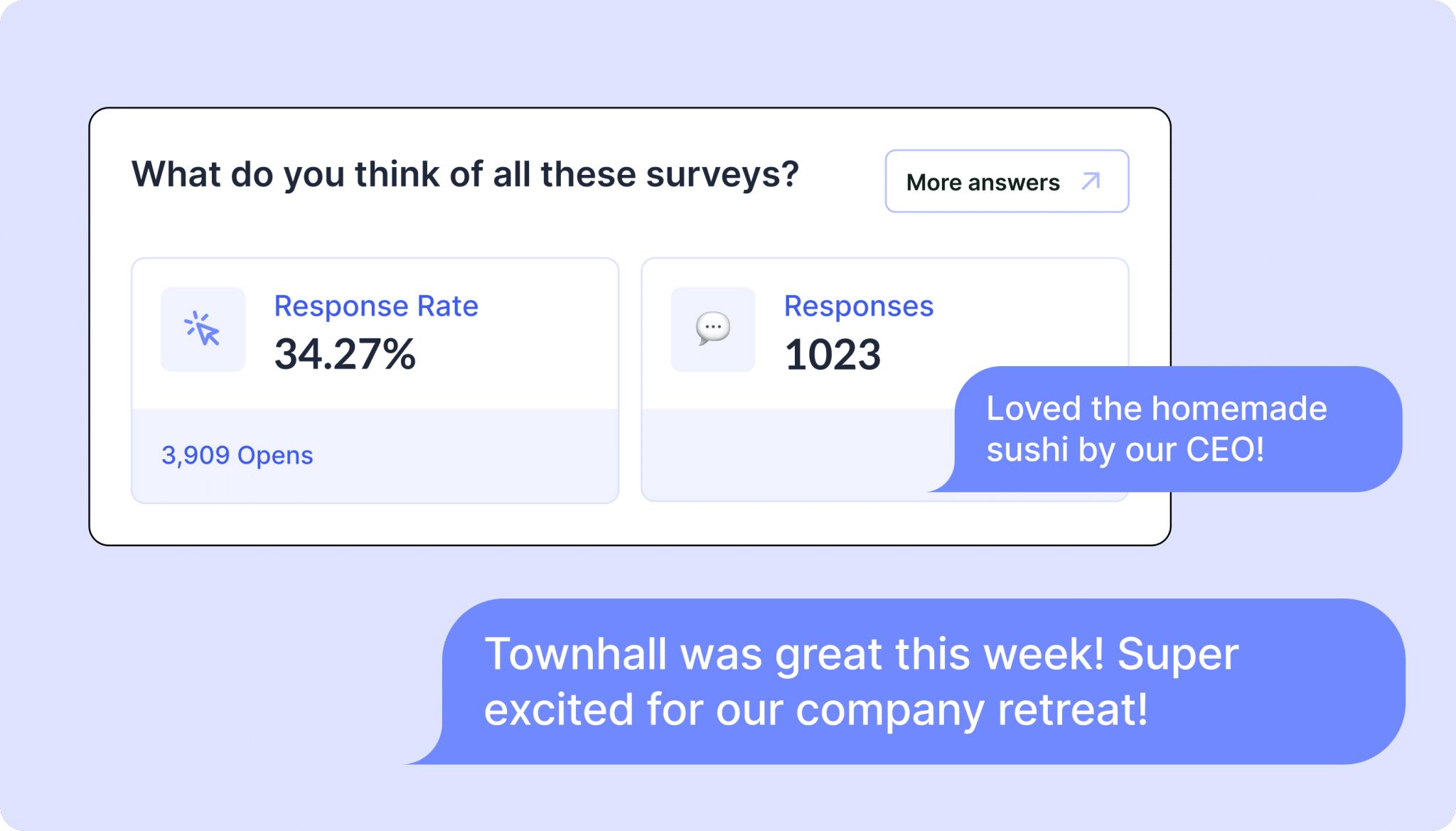Click the "Townhall" word in message
Image resolution: width=1456 pixels, height=831 pixels.
576,654
